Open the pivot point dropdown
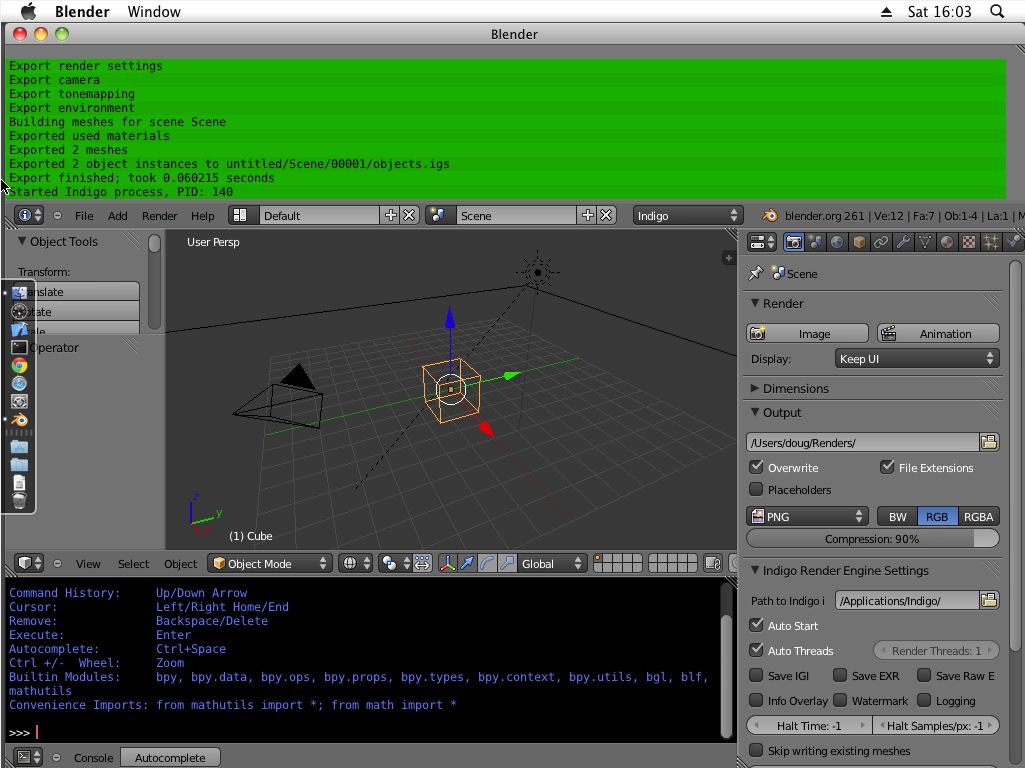The image size is (1025, 768). pos(395,563)
